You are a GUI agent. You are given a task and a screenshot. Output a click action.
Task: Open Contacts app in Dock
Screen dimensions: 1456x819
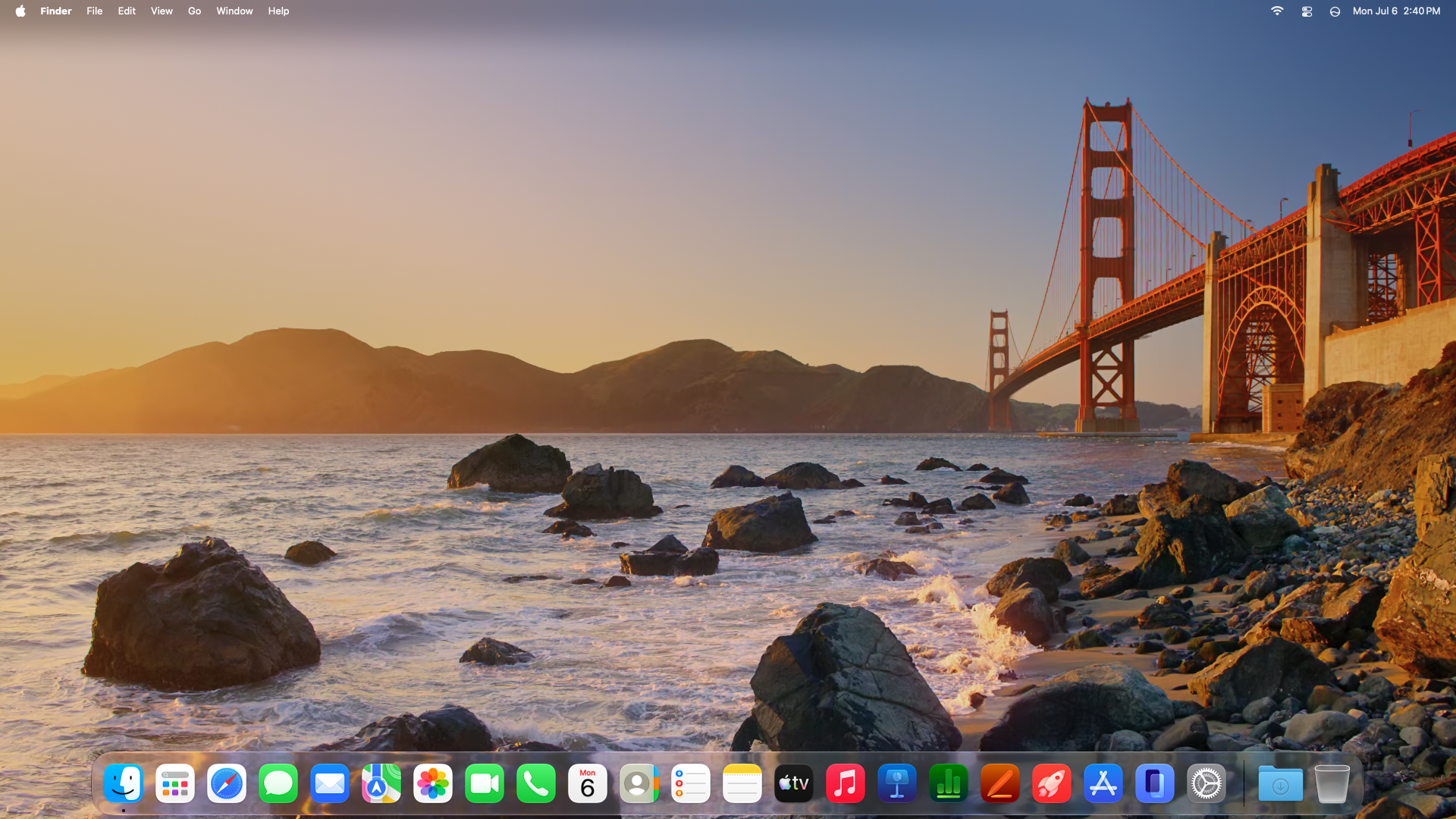click(639, 783)
